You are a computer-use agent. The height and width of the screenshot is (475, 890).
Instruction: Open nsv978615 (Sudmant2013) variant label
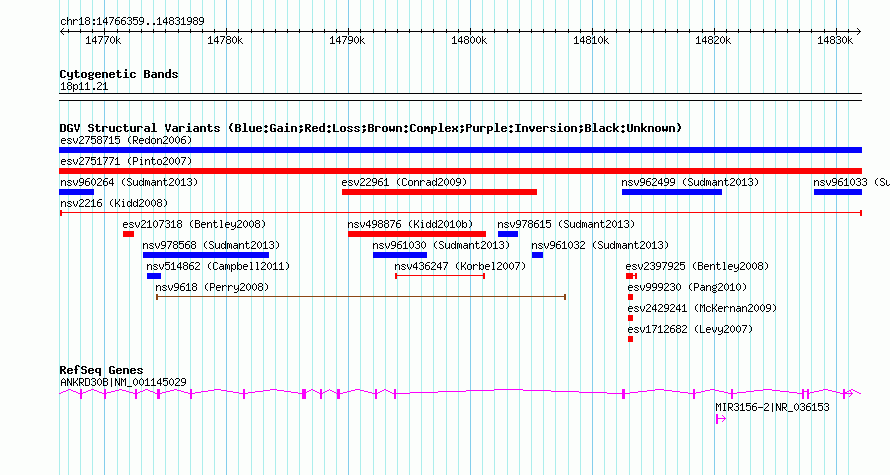tap(566, 224)
